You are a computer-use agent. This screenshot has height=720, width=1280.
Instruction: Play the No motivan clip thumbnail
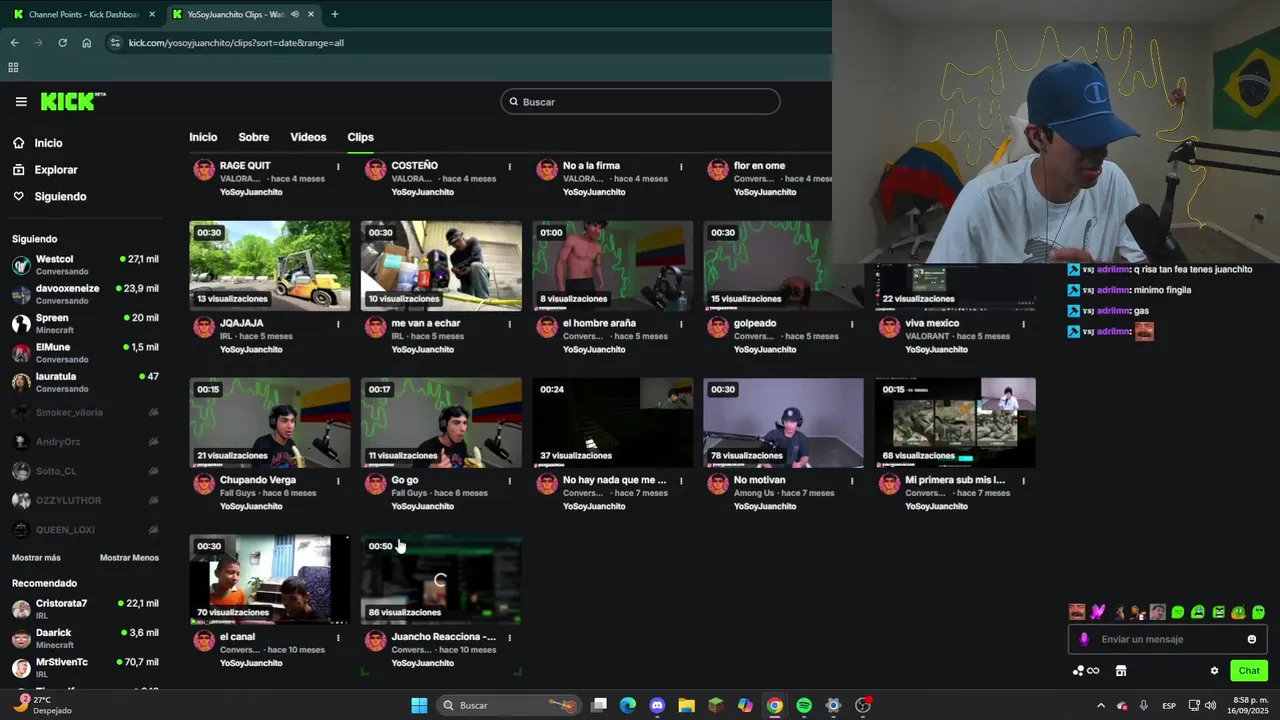[x=783, y=422]
